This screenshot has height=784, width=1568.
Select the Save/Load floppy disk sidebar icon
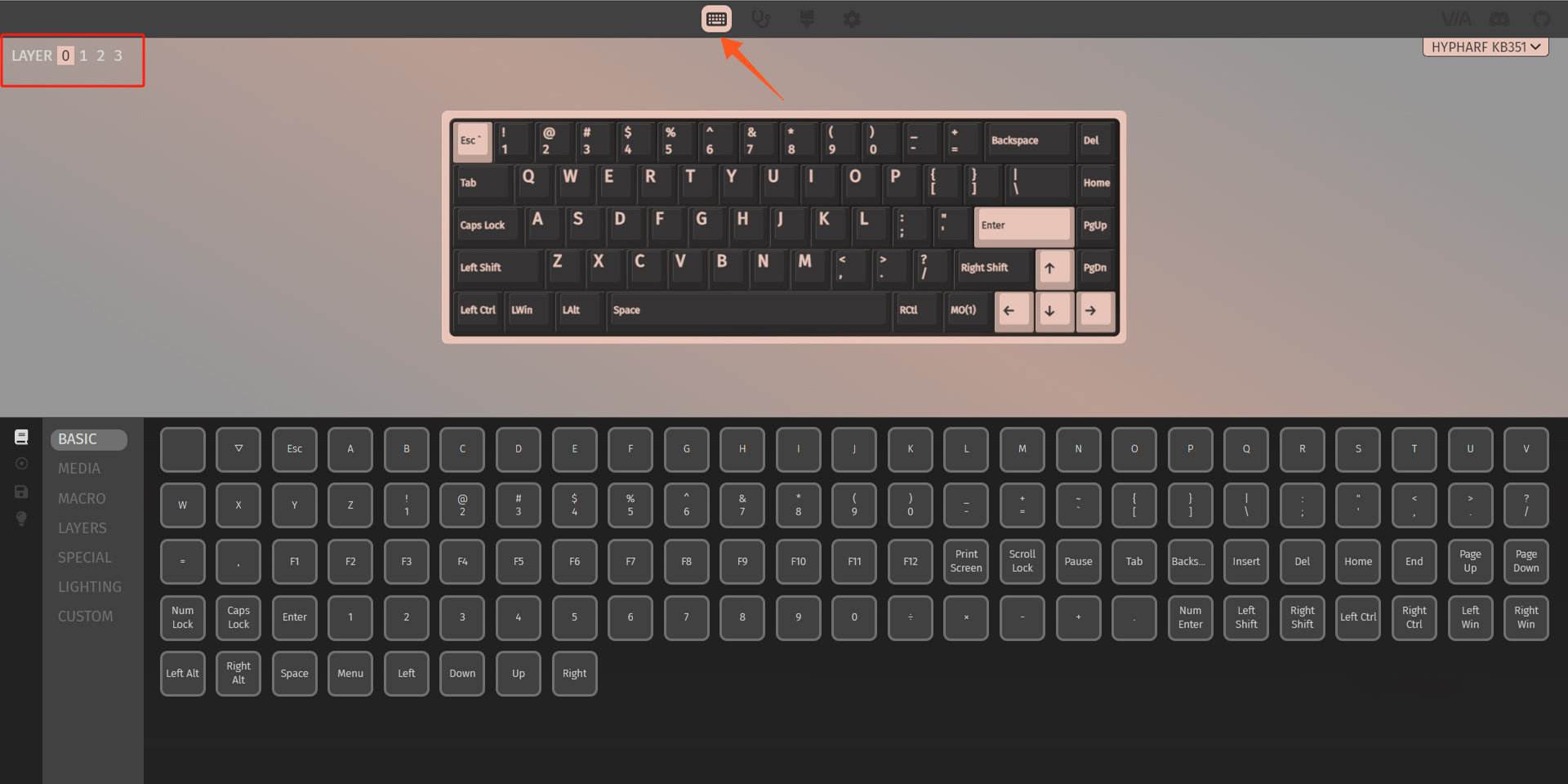[x=21, y=492]
